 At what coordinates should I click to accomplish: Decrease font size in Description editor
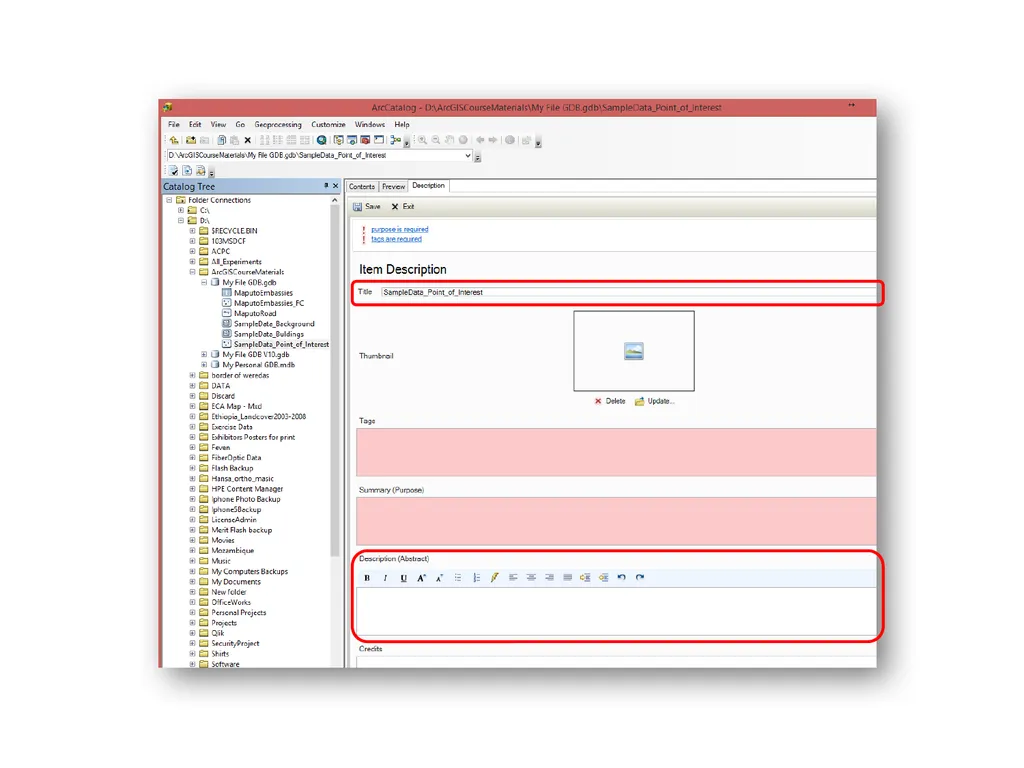pos(440,577)
